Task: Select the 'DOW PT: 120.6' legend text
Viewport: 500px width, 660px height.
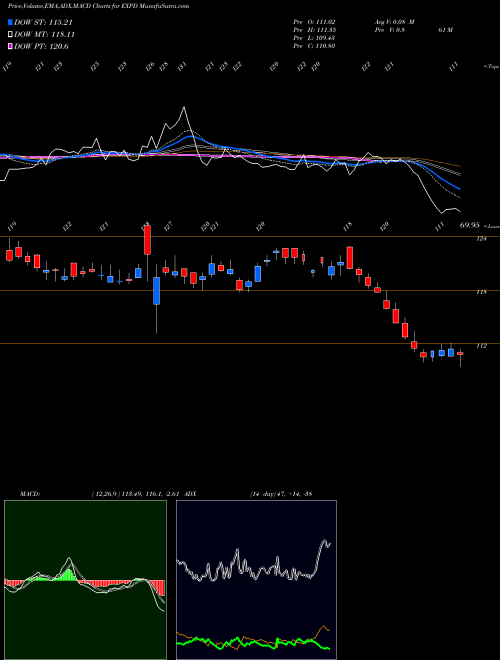Action: coord(41,47)
